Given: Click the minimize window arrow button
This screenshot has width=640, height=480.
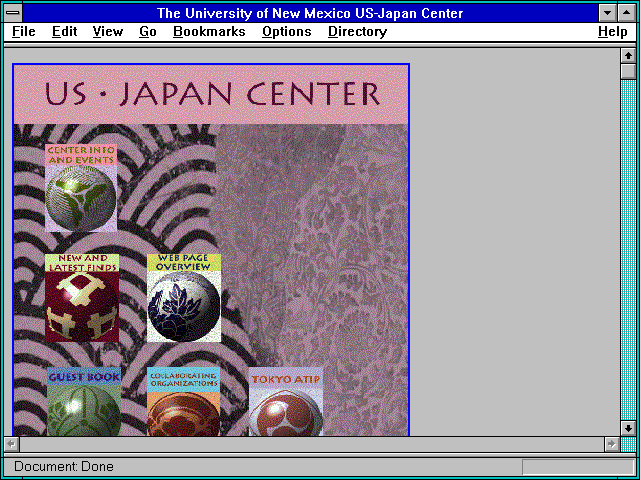Looking at the screenshot, I should pos(607,13).
